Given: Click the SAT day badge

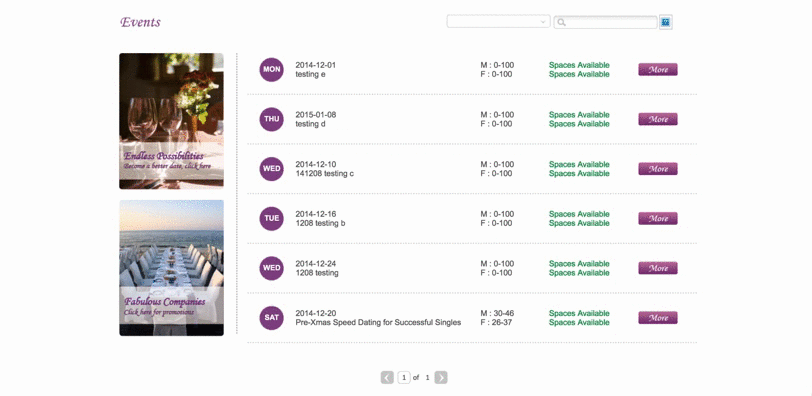Looking at the screenshot, I should coord(271,318).
